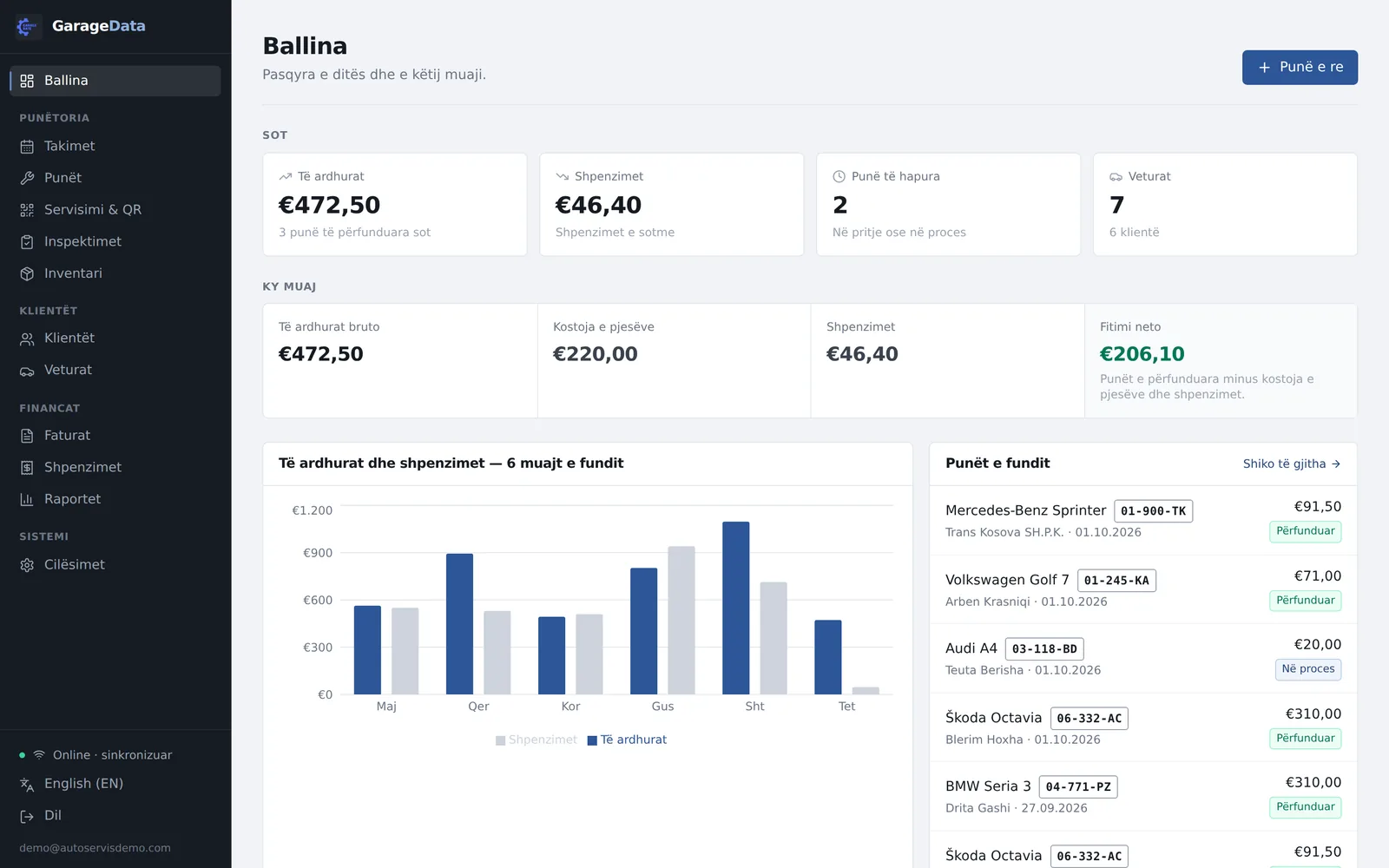Click the trending-up icon on Të ardhurat card
The height and width of the screenshot is (868, 1389).
285,176
